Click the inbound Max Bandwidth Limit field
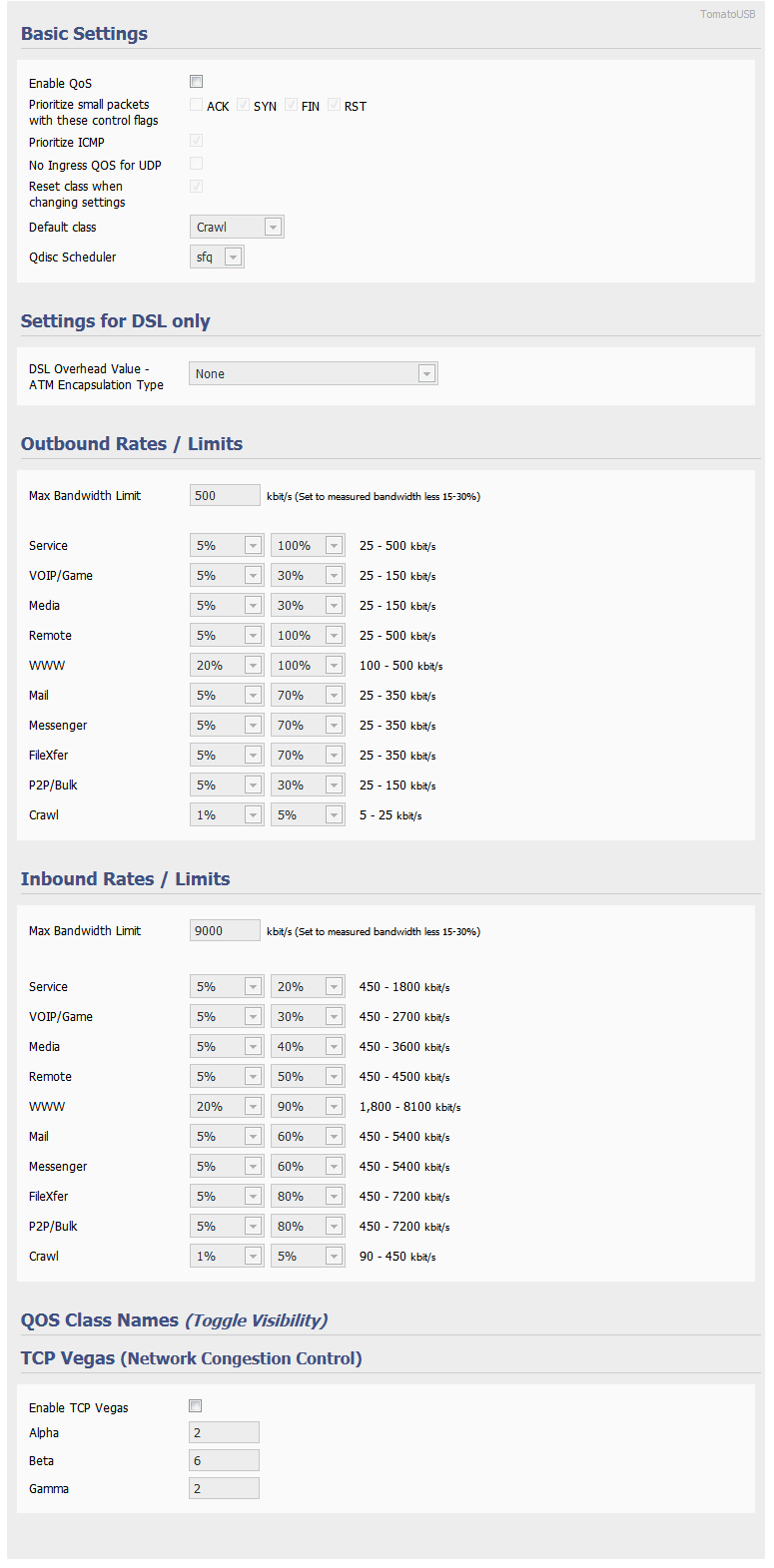This screenshot has width=774, height=1568. [225, 931]
